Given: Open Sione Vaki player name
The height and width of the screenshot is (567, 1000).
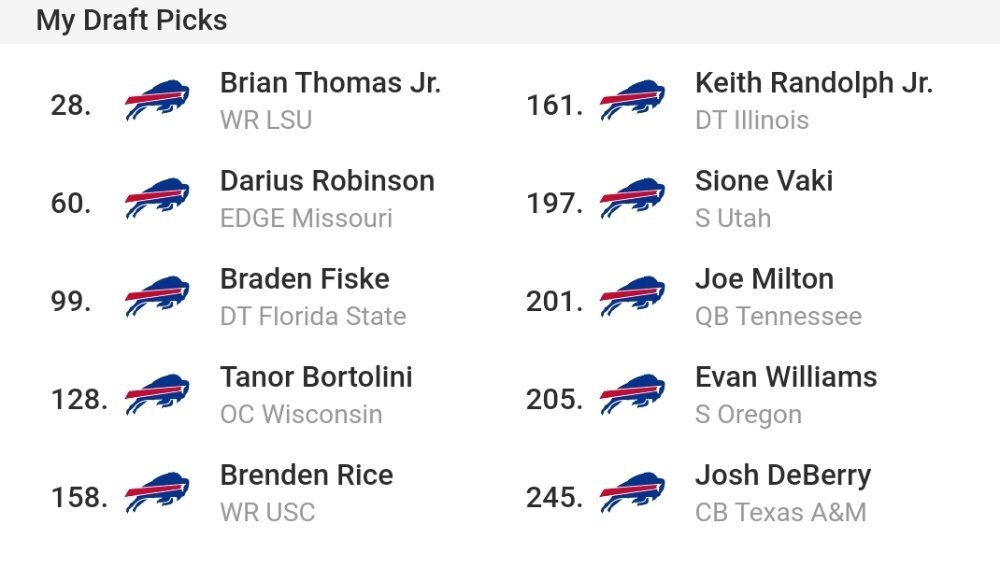Looking at the screenshot, I should click(764, 181).
